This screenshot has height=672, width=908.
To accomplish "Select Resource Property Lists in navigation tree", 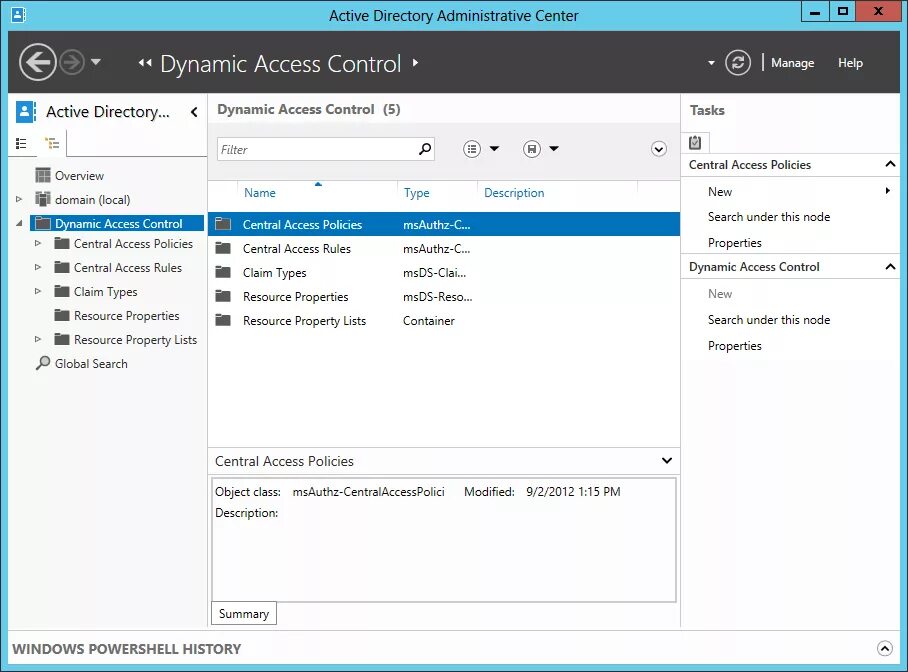I will click(x=136, y=340).
